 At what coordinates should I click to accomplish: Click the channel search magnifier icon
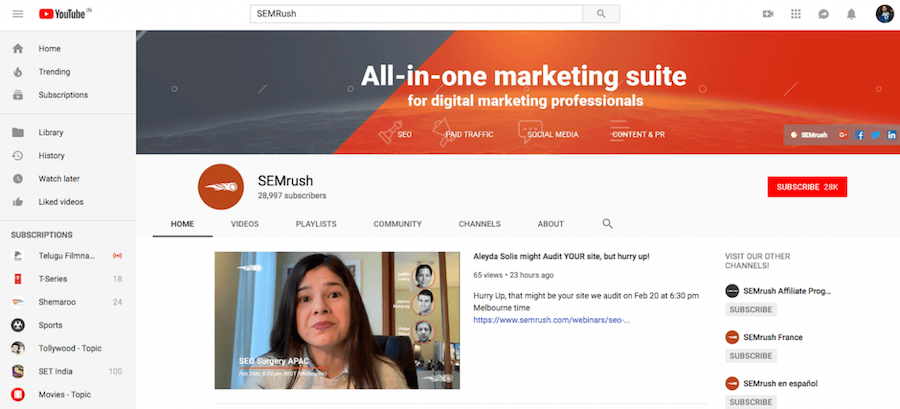coord(607,224)
